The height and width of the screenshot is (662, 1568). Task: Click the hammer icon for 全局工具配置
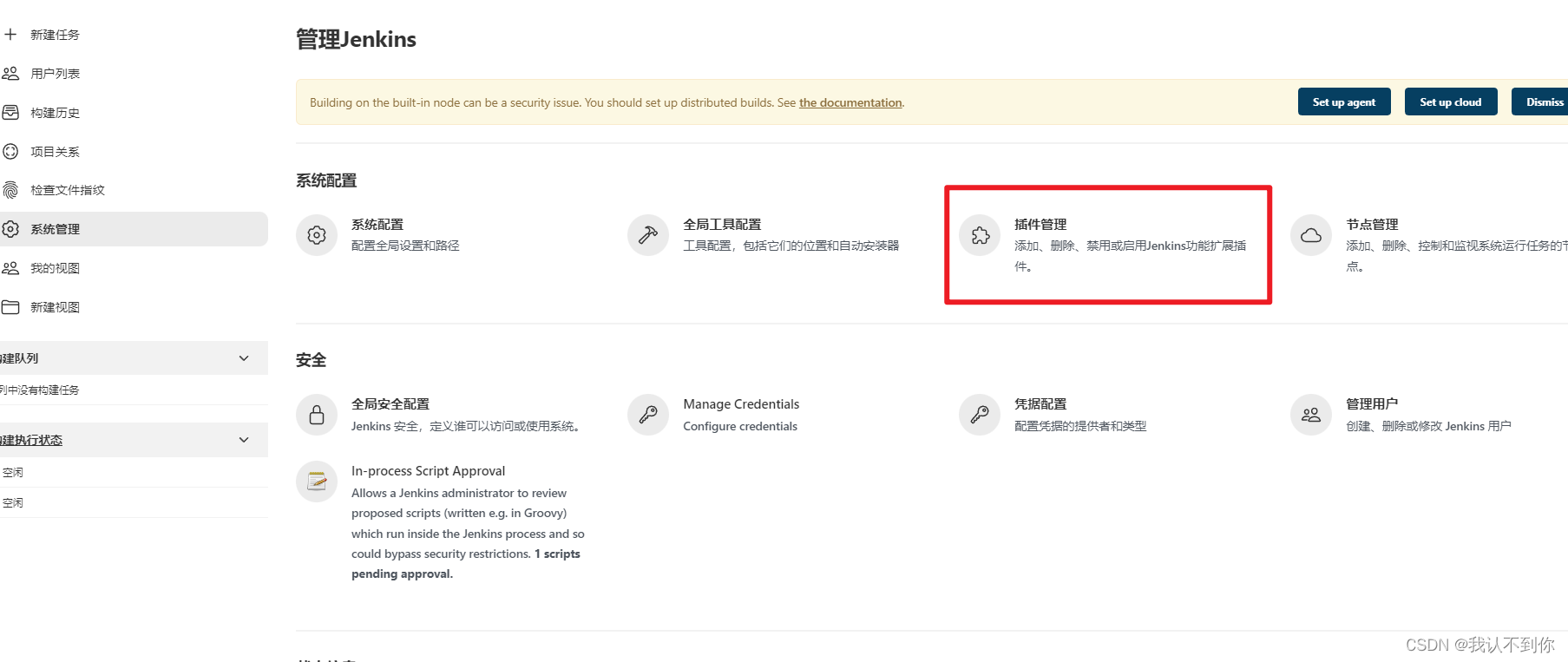pyautogui.click(x=648, y=235)
